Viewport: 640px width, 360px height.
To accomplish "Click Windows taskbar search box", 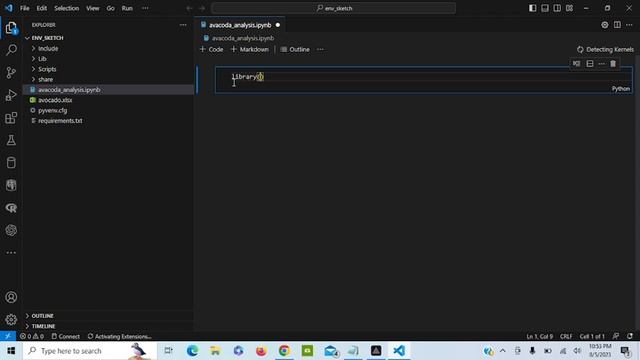I will (90, 351).
